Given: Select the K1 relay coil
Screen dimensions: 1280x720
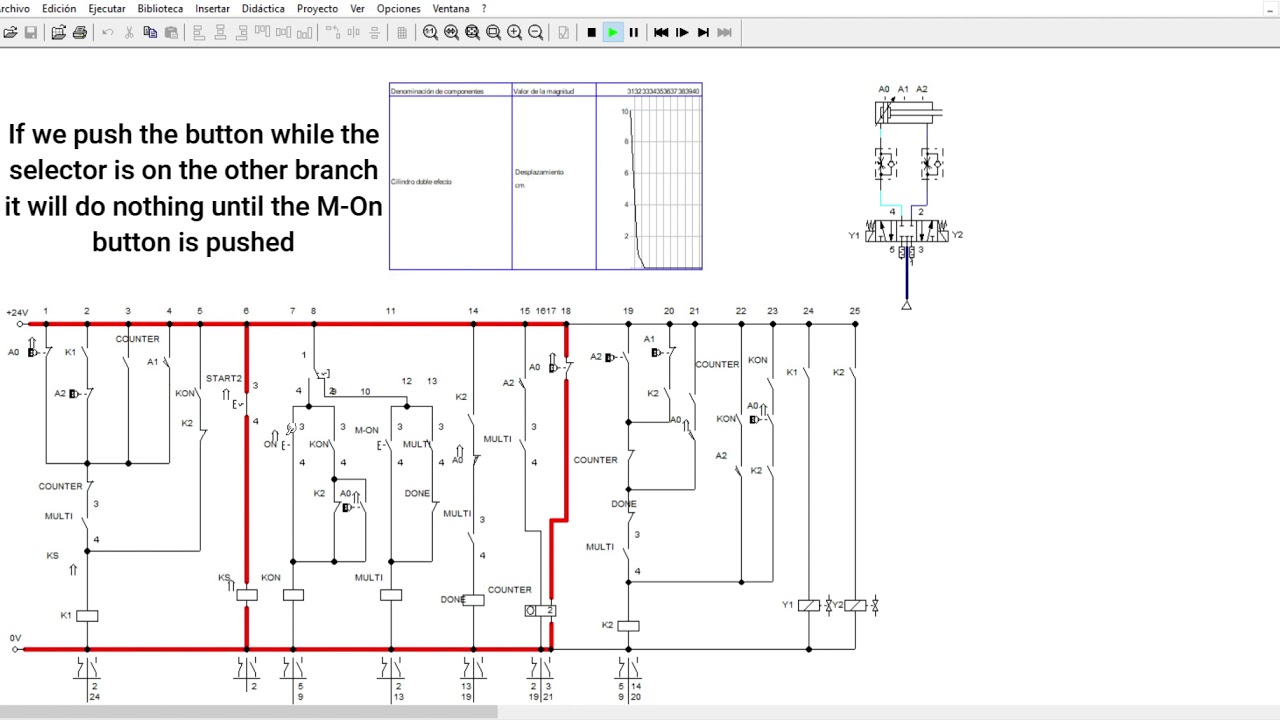Looking at the screenshot, I should click(x=87, y=616).
